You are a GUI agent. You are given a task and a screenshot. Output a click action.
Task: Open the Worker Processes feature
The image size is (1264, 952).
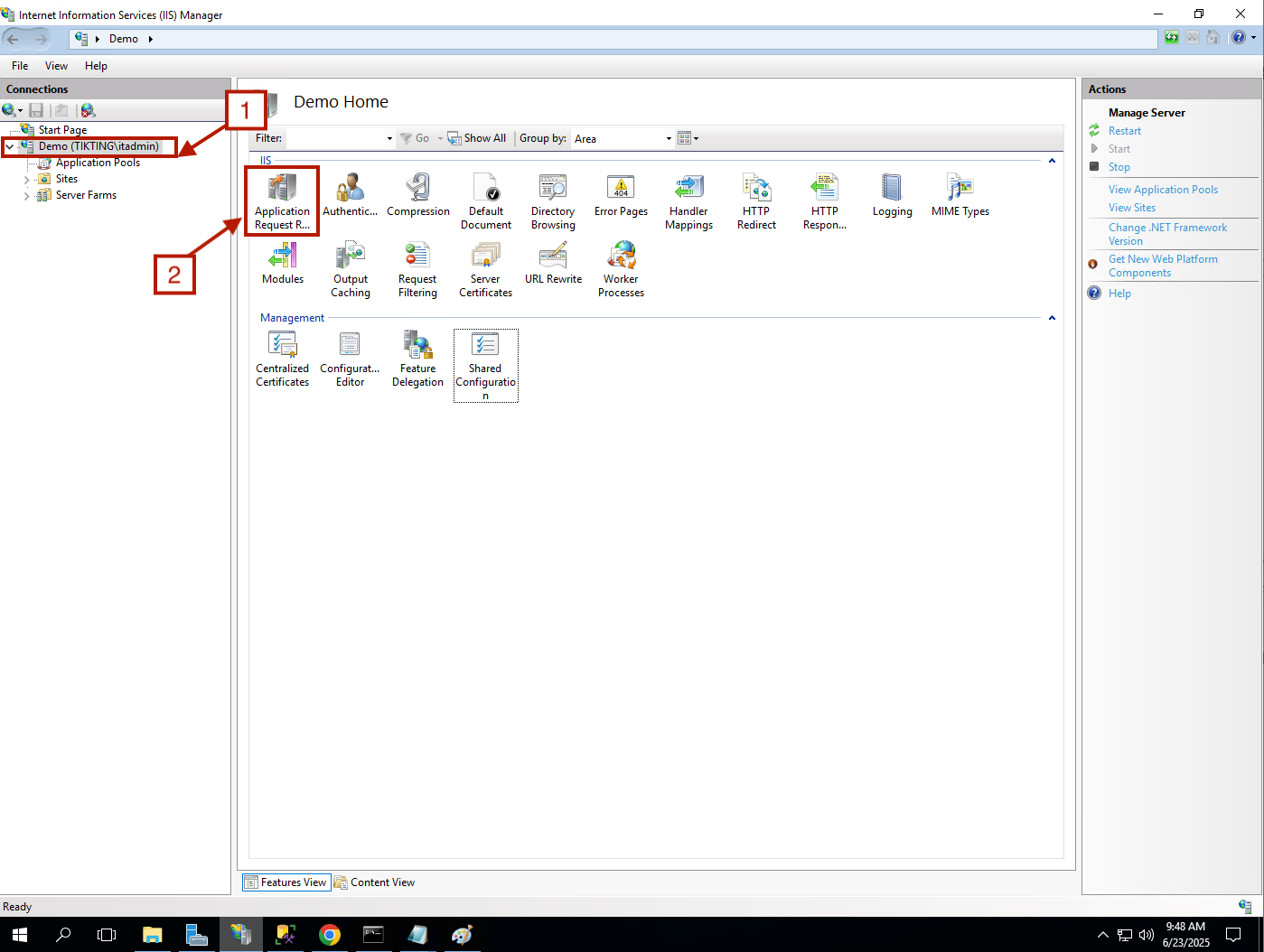tap(621, 268)
